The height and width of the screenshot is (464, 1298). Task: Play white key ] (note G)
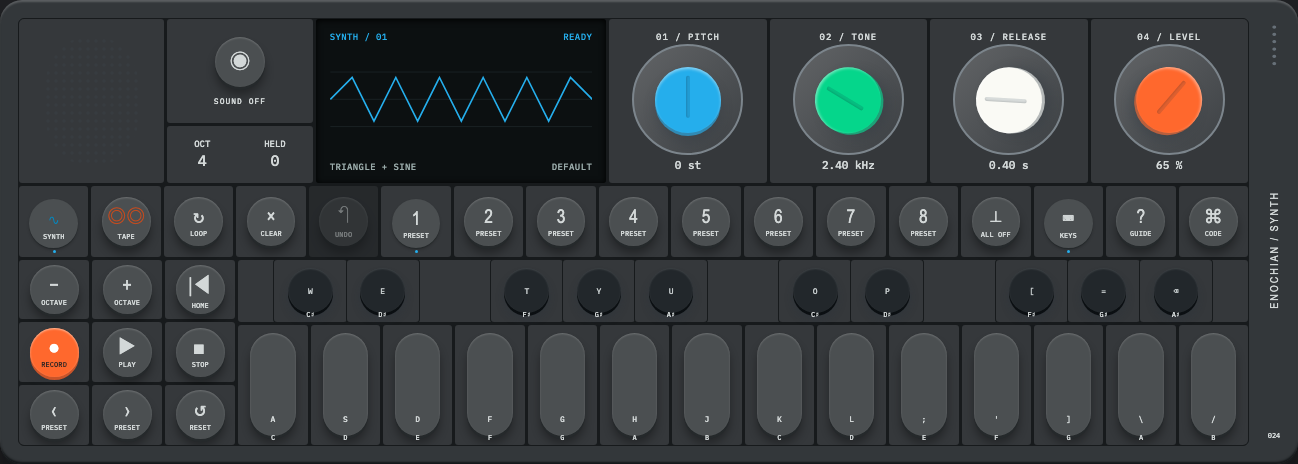[x=1068, y=384]
